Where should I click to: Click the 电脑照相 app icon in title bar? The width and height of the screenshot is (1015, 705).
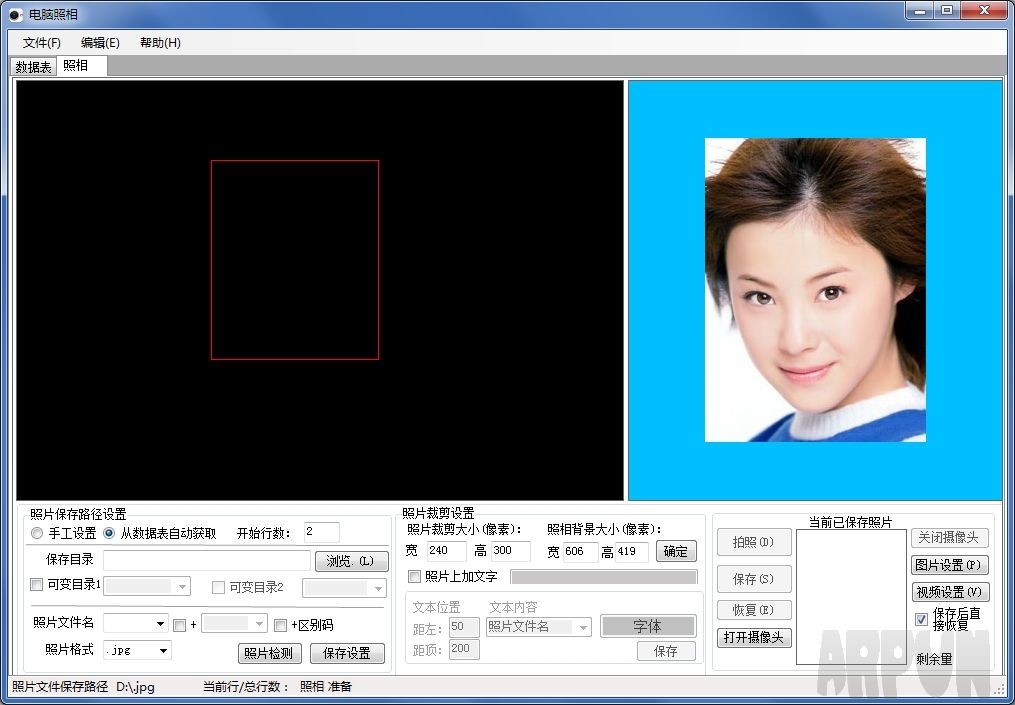pos(16,14)
